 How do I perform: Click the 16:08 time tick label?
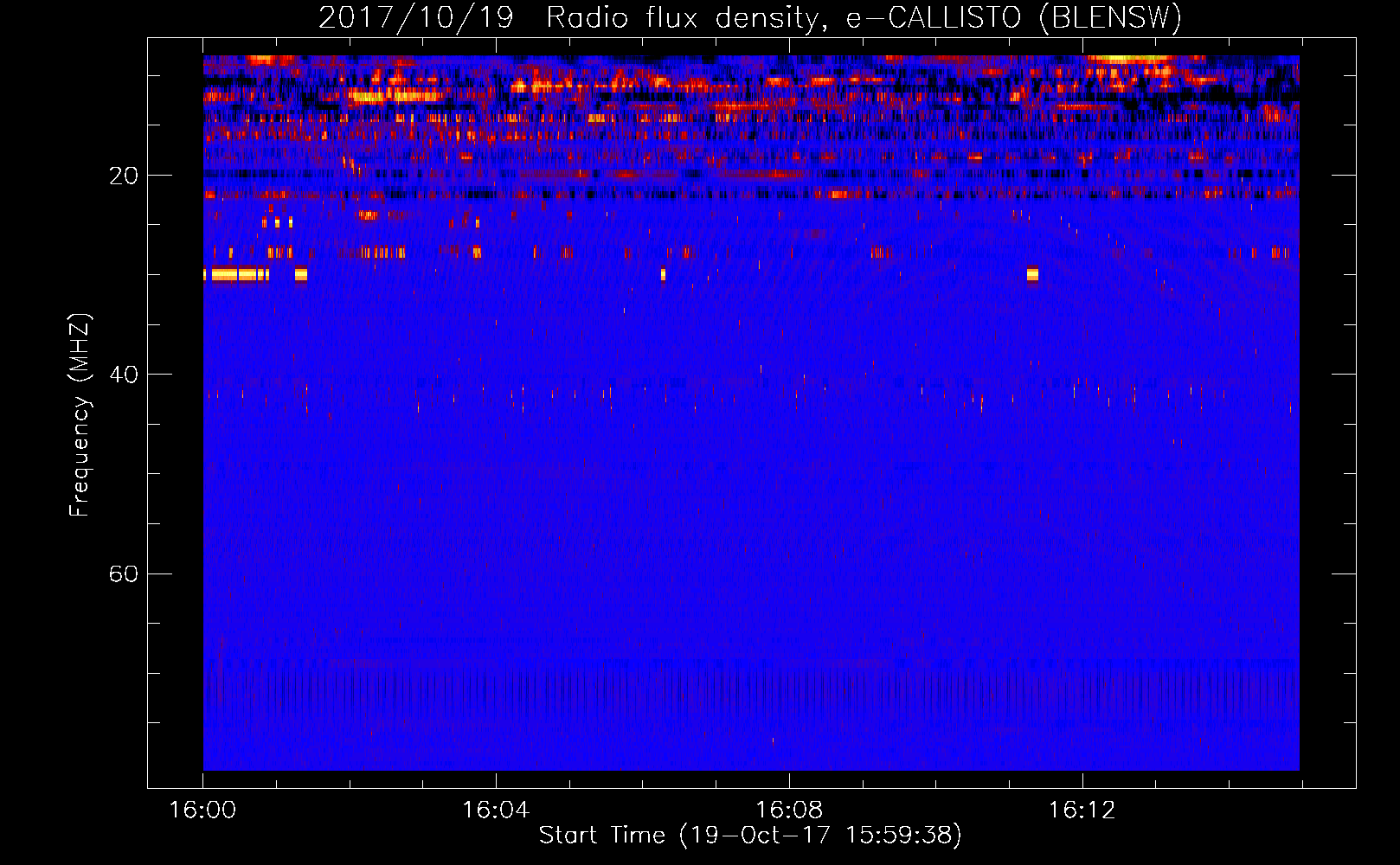point(789,810)
